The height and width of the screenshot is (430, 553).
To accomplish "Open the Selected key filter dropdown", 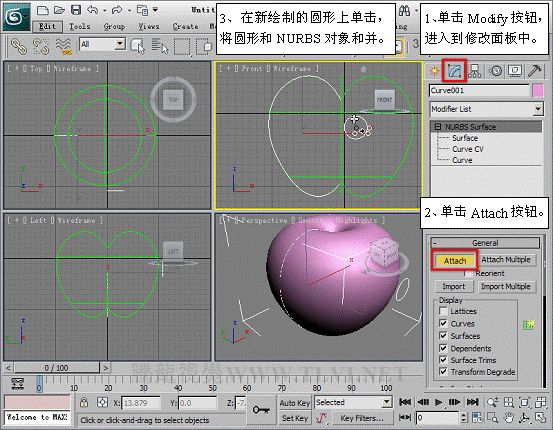I will (353, 402).
